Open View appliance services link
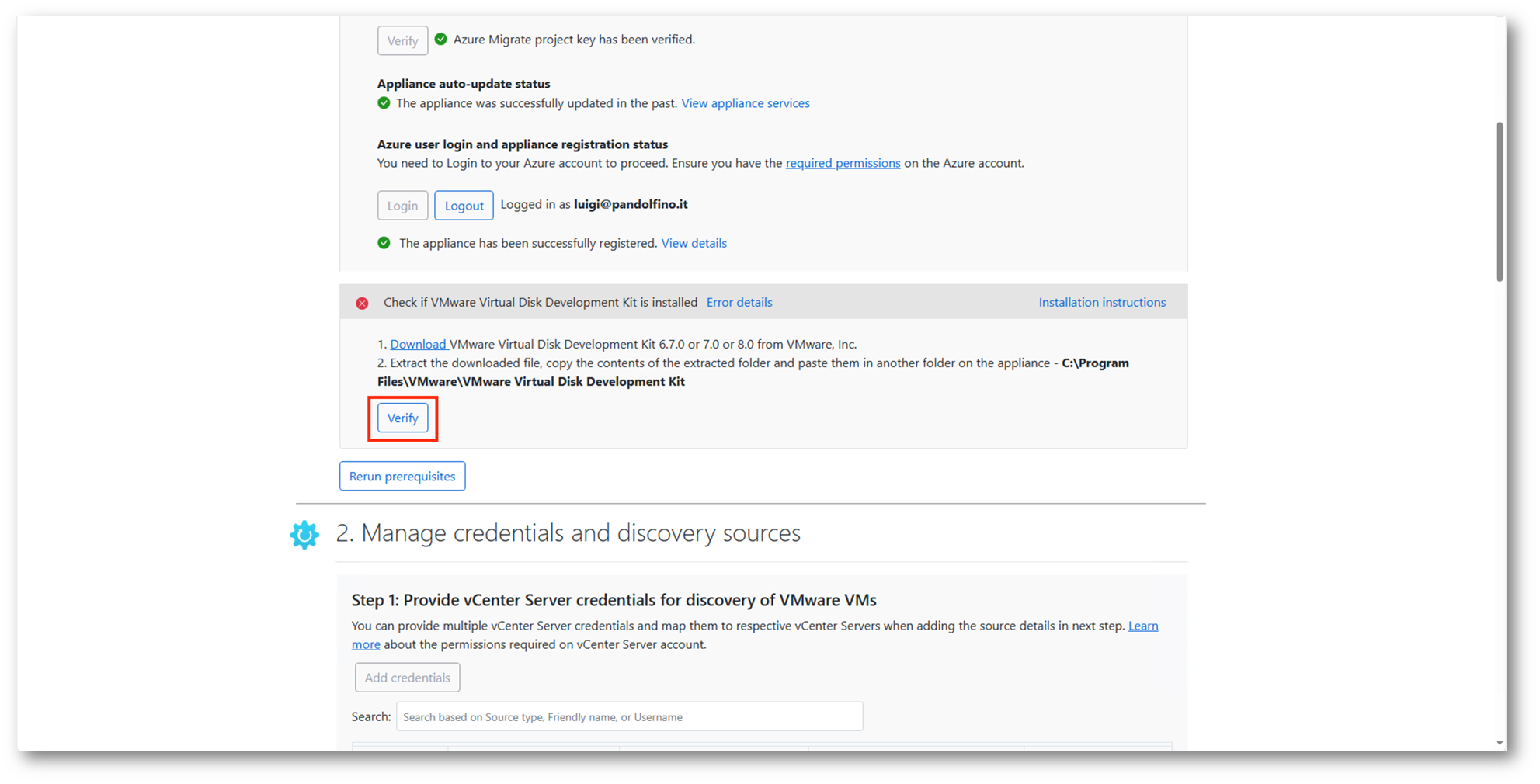The image size is (1540, 784). click(745, 103)
